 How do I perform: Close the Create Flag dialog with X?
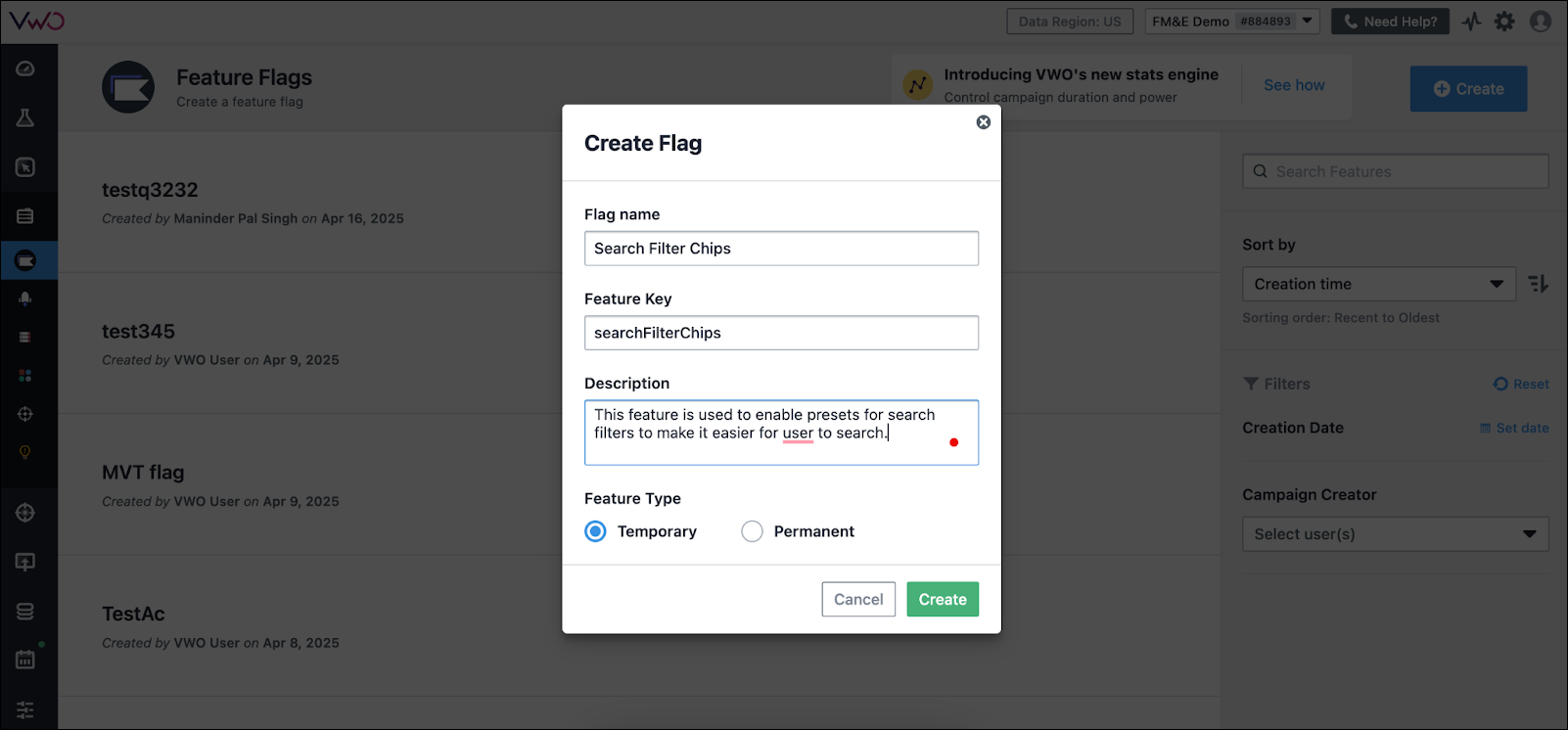pos(984,122)
